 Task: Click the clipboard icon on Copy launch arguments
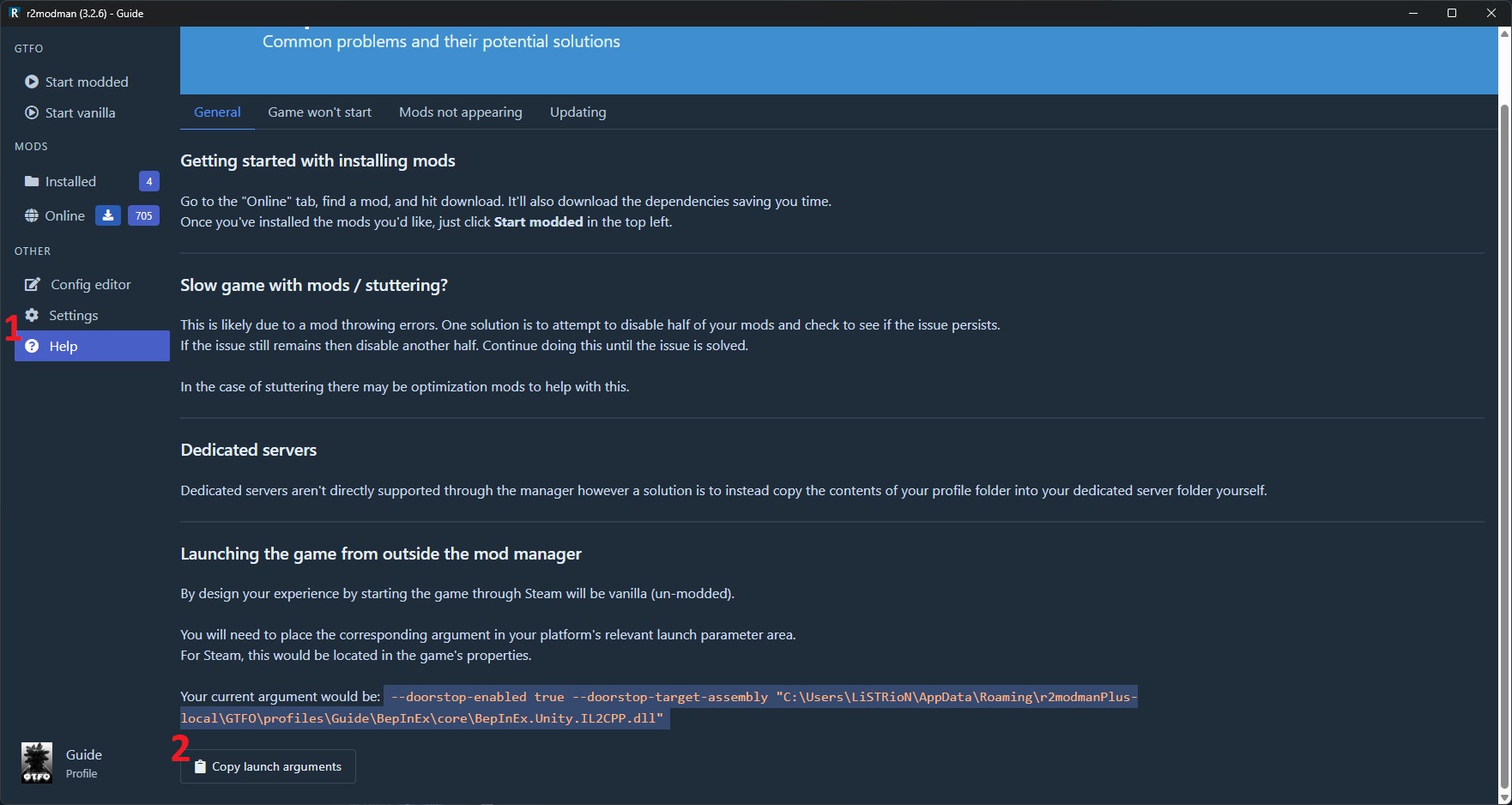point(200,766)
